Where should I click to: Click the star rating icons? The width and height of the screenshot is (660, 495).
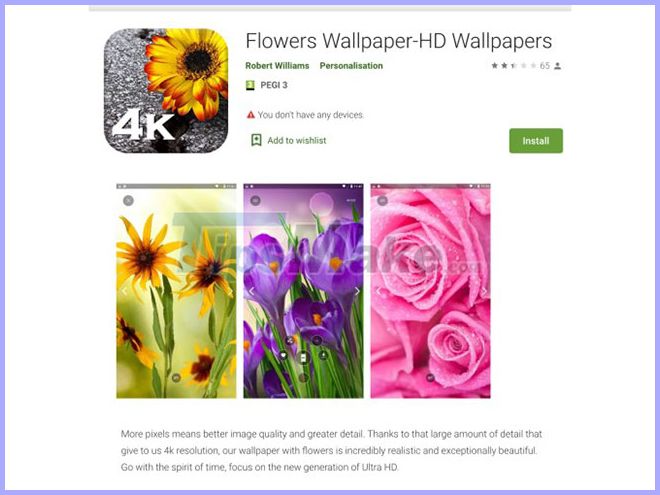pyautogui.click(x=514, y=66)
